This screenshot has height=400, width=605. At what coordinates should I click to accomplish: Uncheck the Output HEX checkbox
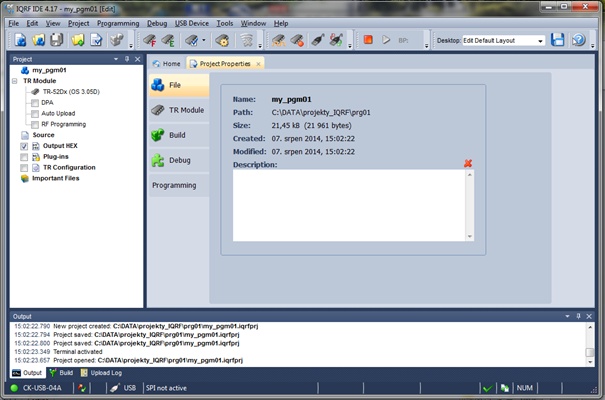point(24,146)
